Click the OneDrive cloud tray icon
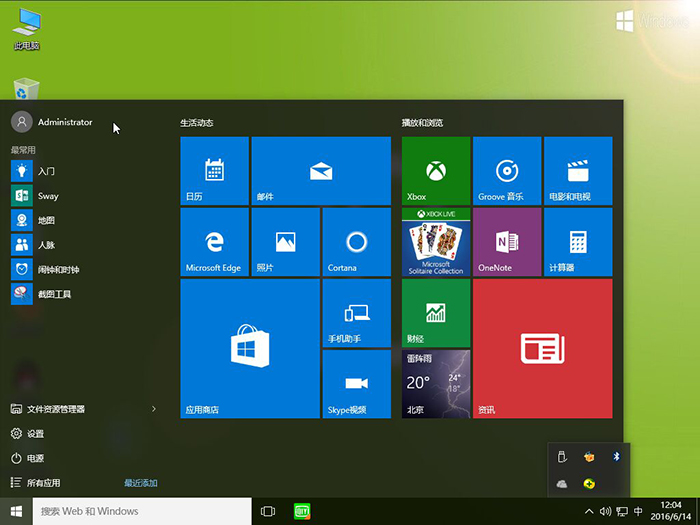700x525 pixels. 562,483
